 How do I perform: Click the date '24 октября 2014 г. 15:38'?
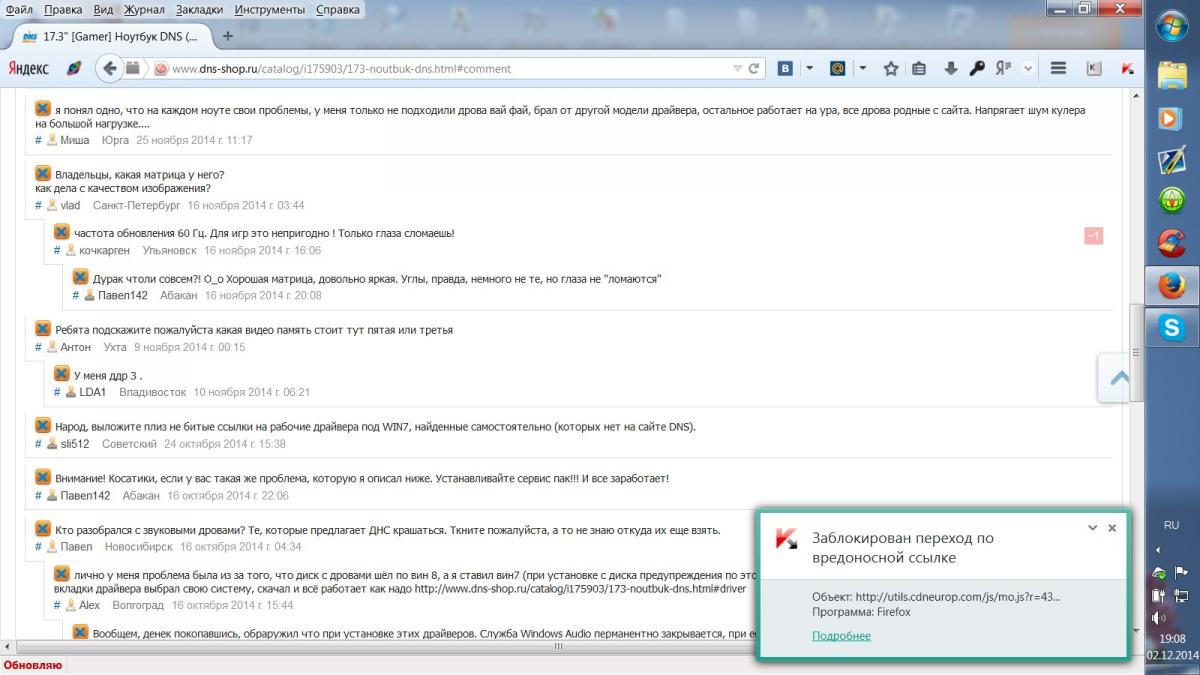pos(225,443)
